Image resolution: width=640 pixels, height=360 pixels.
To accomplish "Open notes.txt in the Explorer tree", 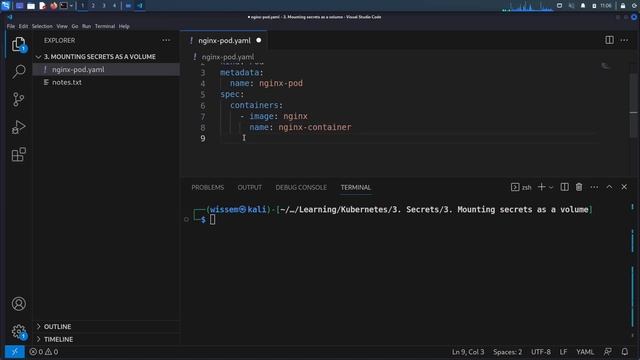I will click(106, 82).
